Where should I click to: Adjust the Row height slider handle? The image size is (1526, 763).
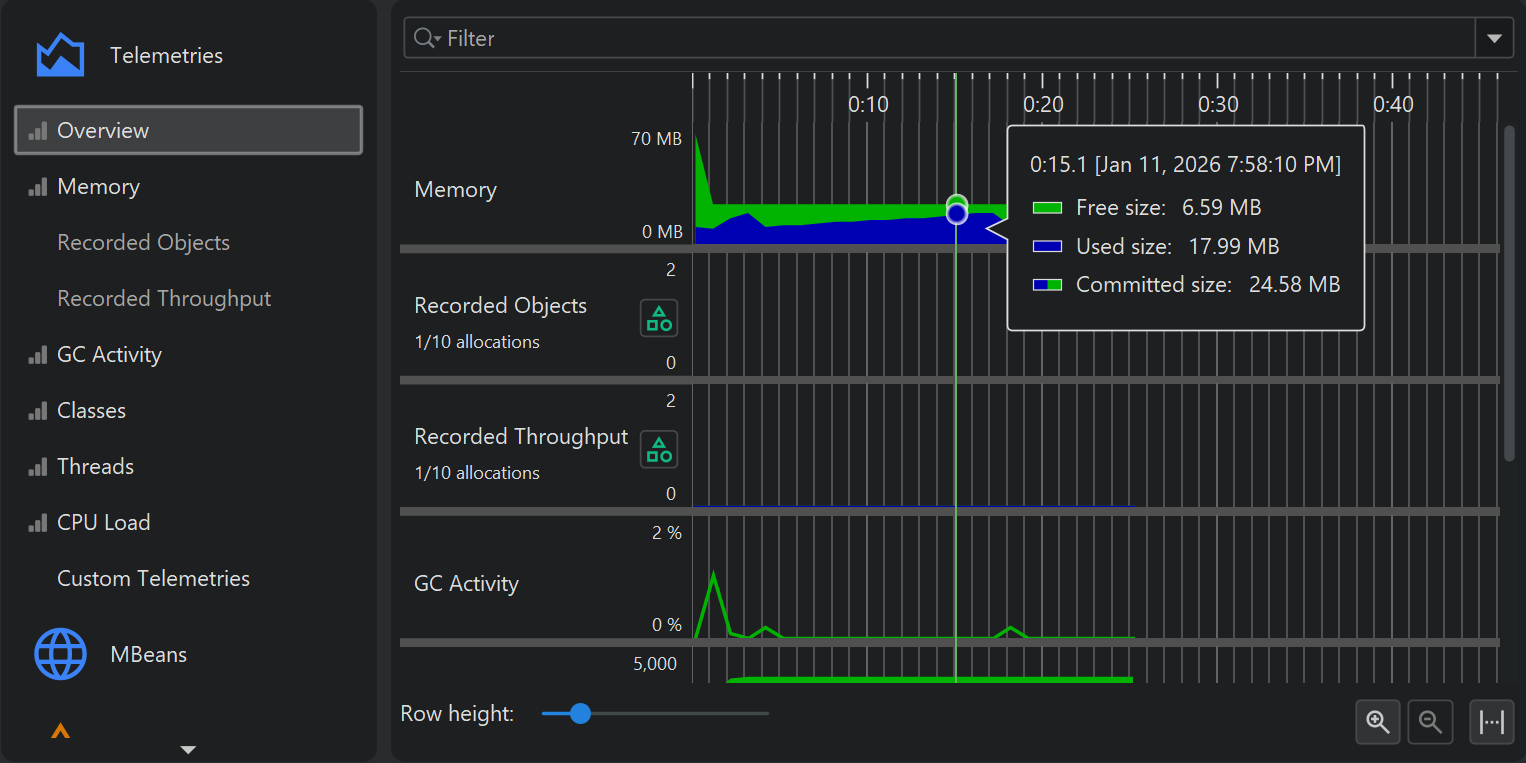(x=580, y=714)
